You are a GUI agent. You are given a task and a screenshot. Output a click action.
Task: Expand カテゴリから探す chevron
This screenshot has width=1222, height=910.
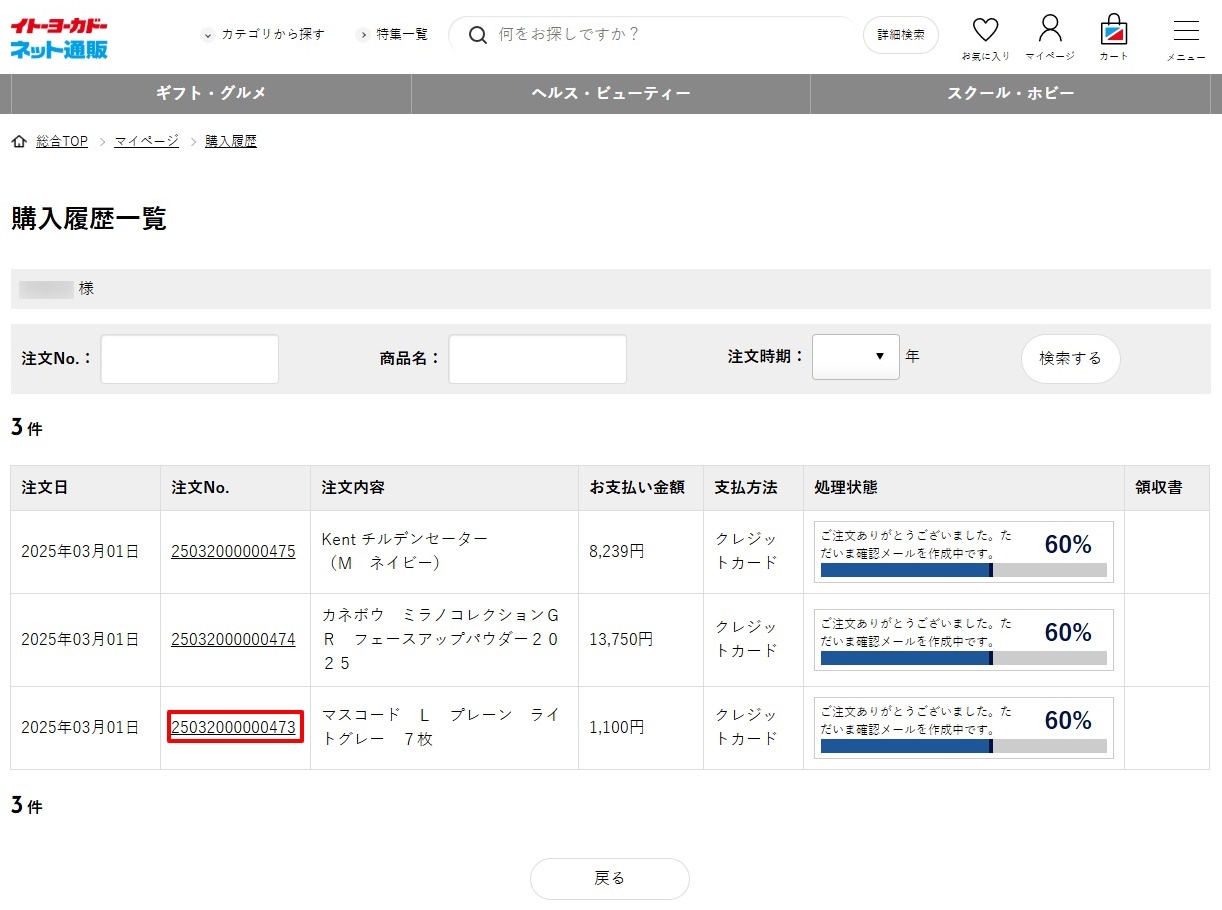(x=208, y=35)
